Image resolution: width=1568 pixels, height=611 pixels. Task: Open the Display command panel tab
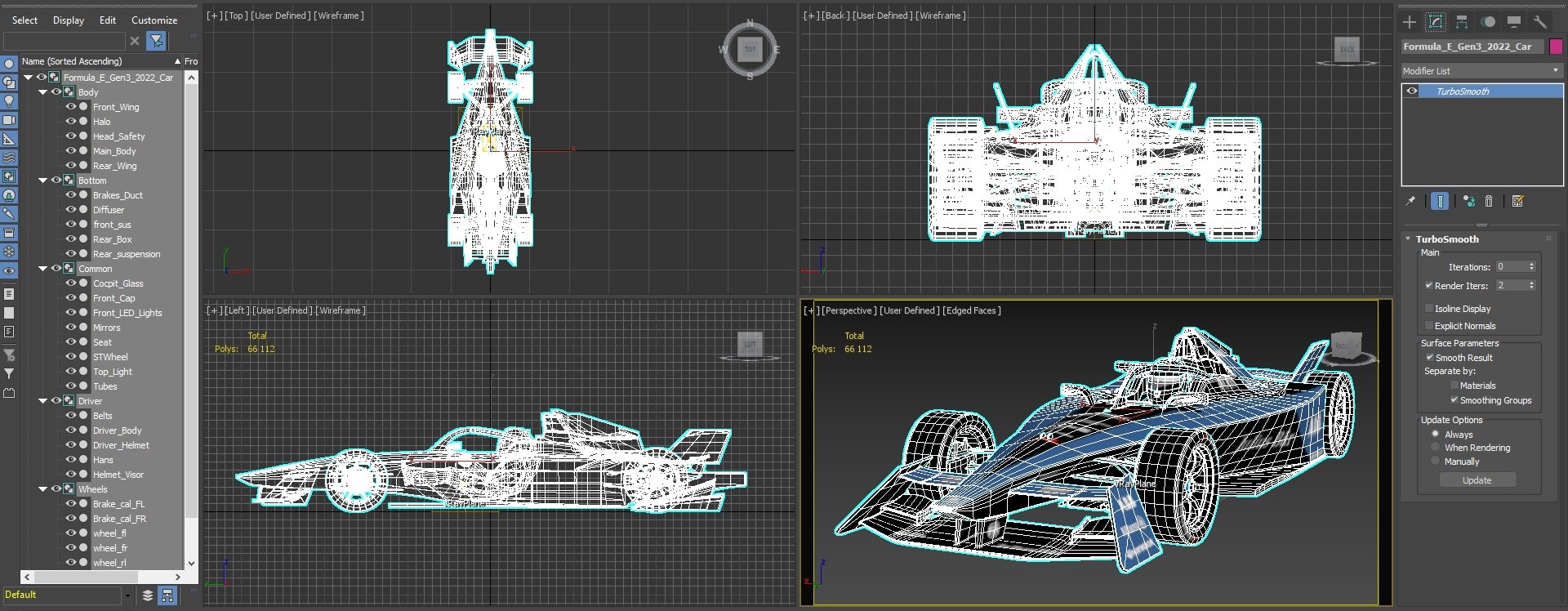tap(1514, 22)
